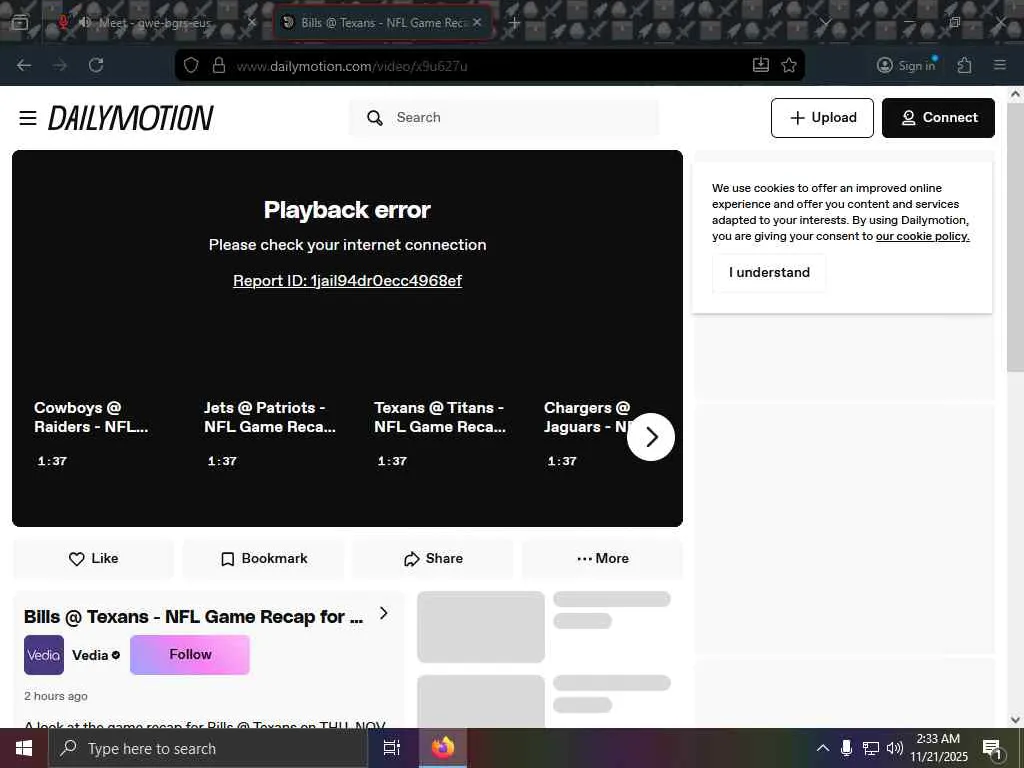
Task: View site security lock info
Action: 219,65
